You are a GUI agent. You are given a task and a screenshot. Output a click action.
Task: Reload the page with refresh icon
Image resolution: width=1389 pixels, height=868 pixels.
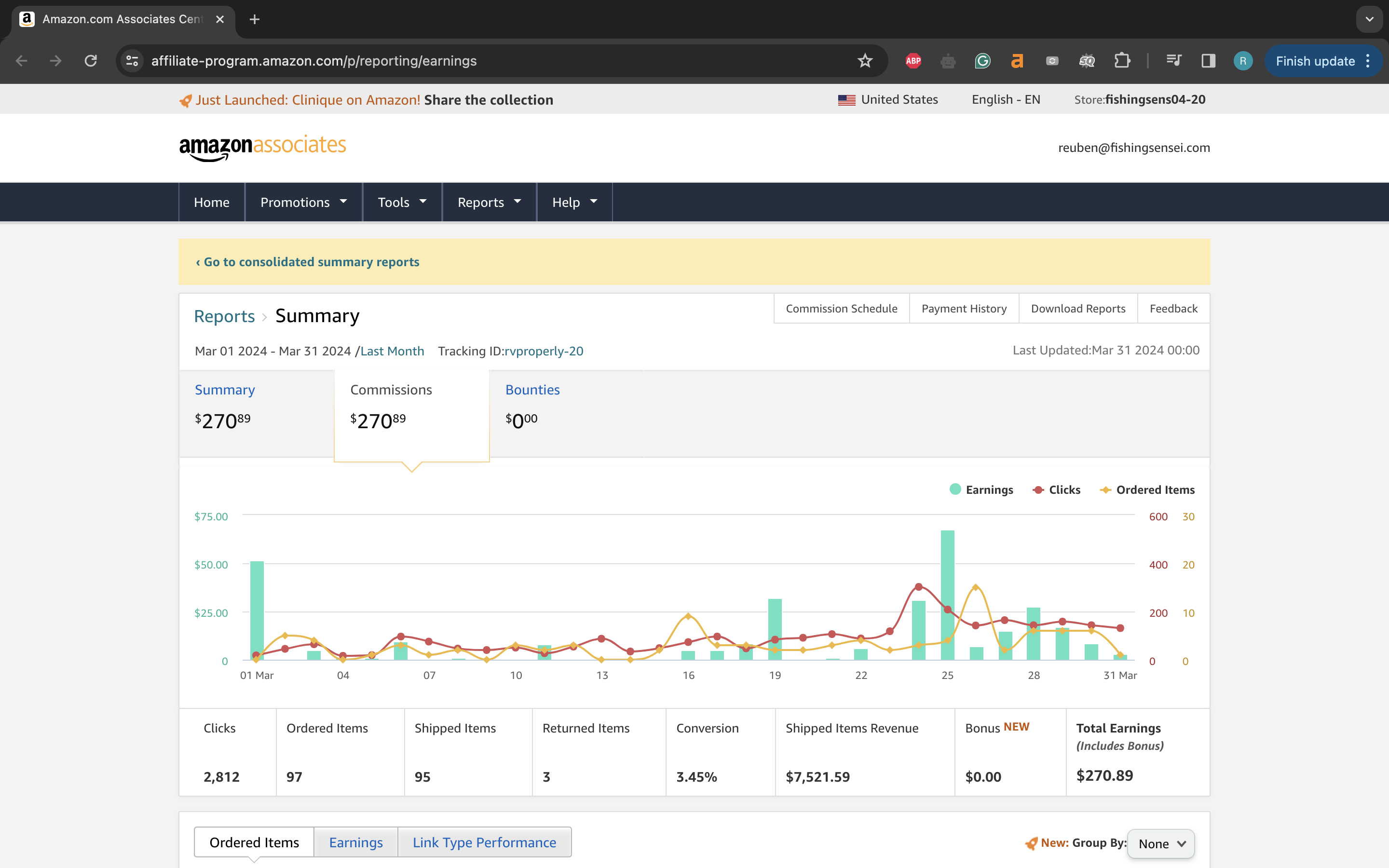91,61
